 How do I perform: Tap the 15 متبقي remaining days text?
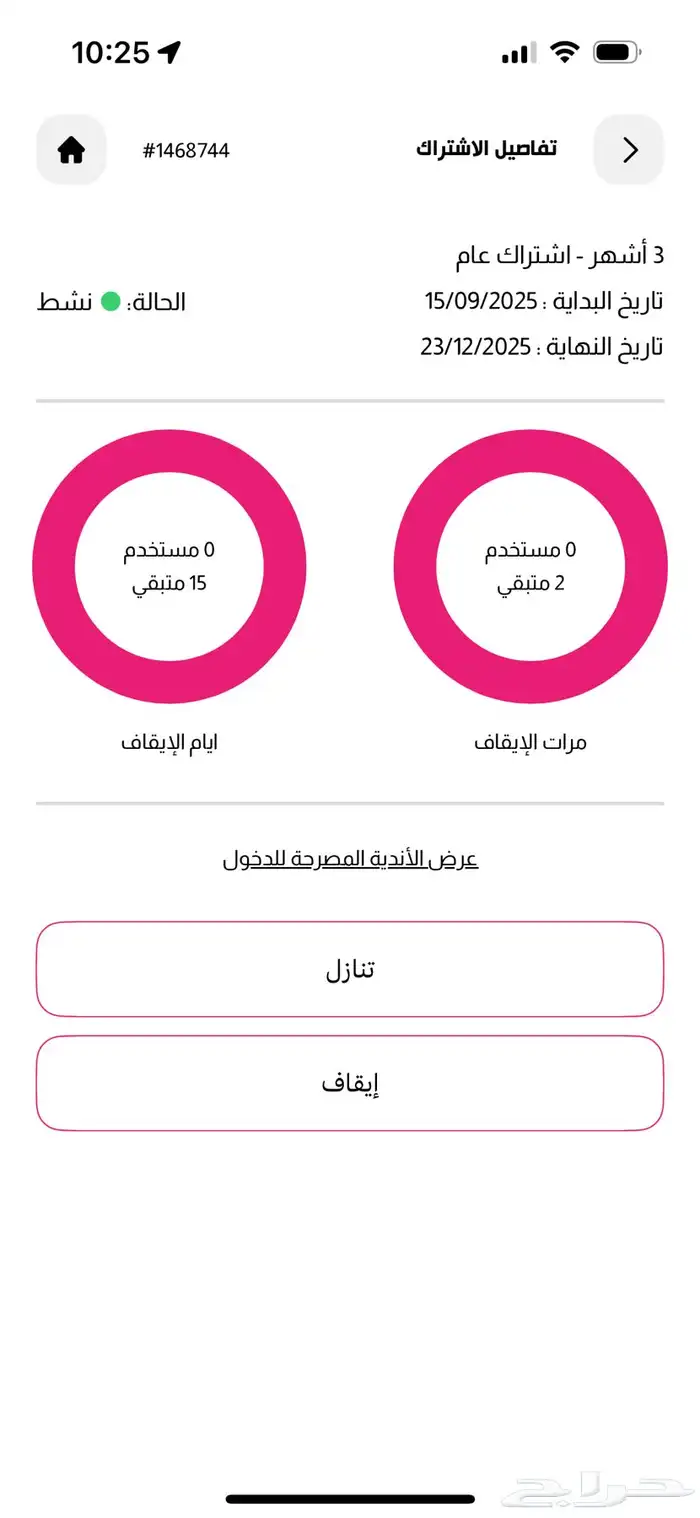click(169, 584)
